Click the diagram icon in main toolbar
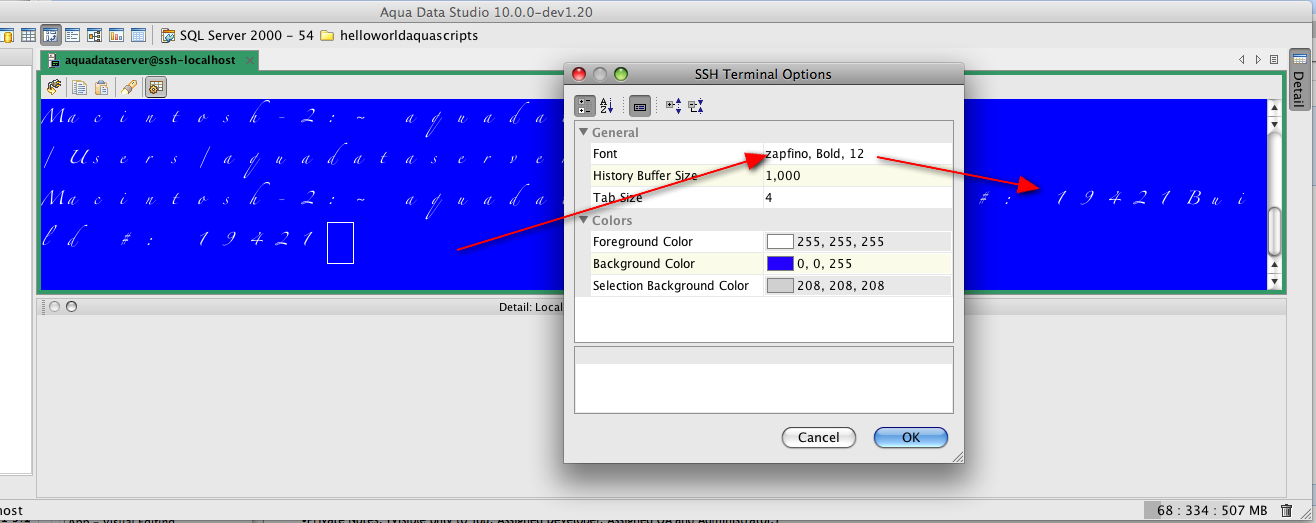 click(93, 35)
